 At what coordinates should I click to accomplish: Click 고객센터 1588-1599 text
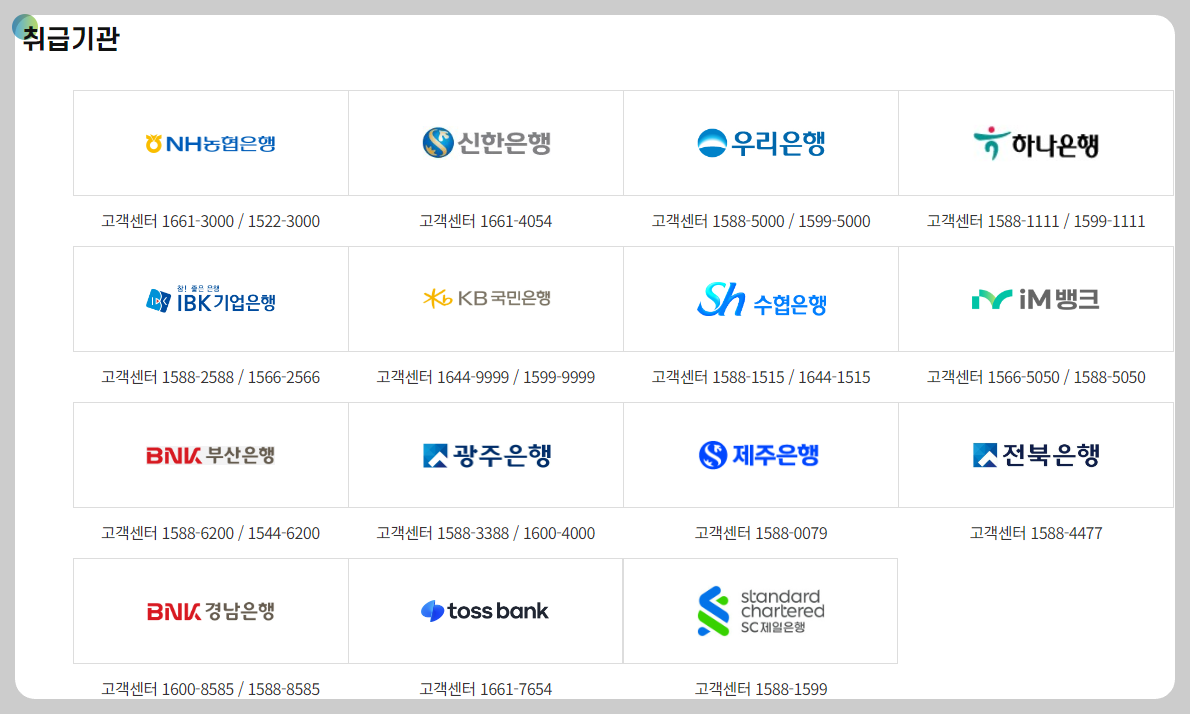pos(760,689)
